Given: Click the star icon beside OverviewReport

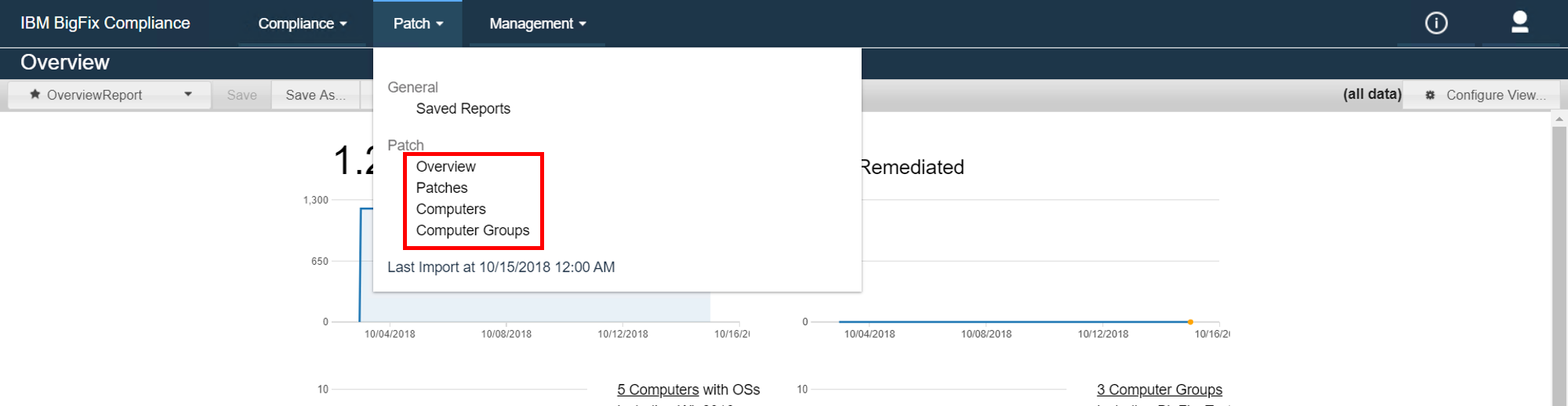Looking at the screenshot, I should 34,95.
